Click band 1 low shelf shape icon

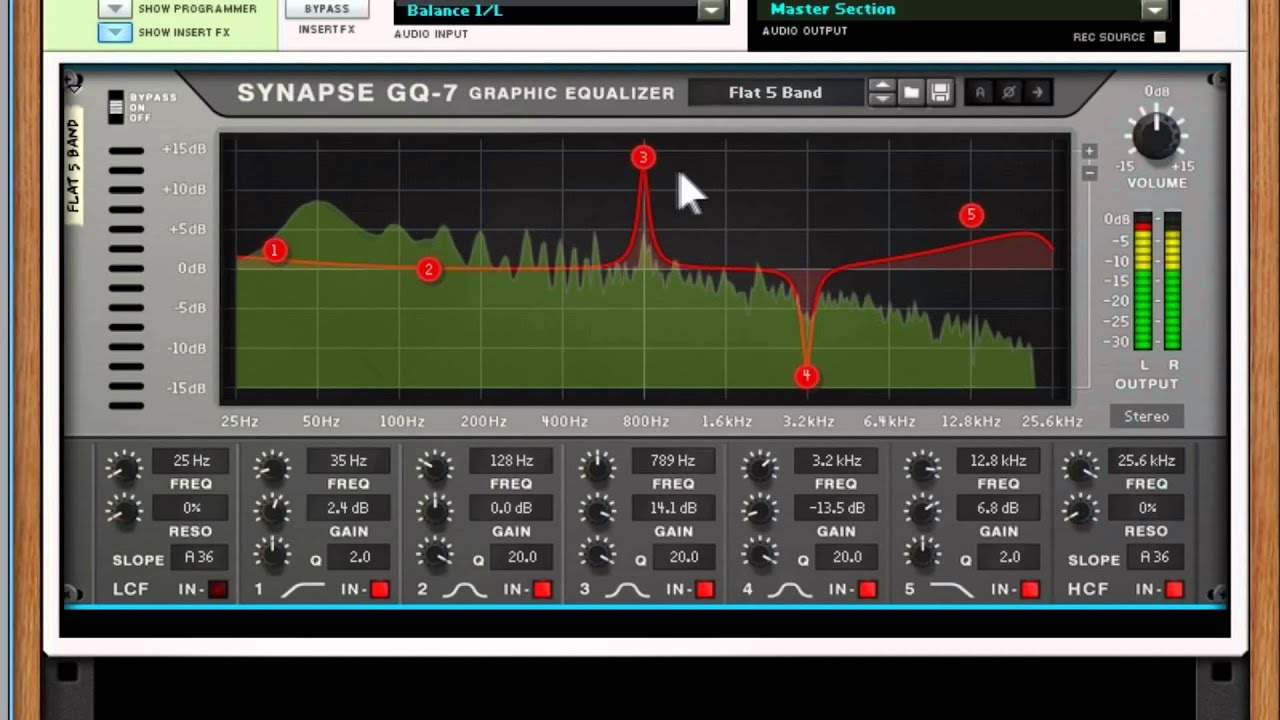pos(302,590)
